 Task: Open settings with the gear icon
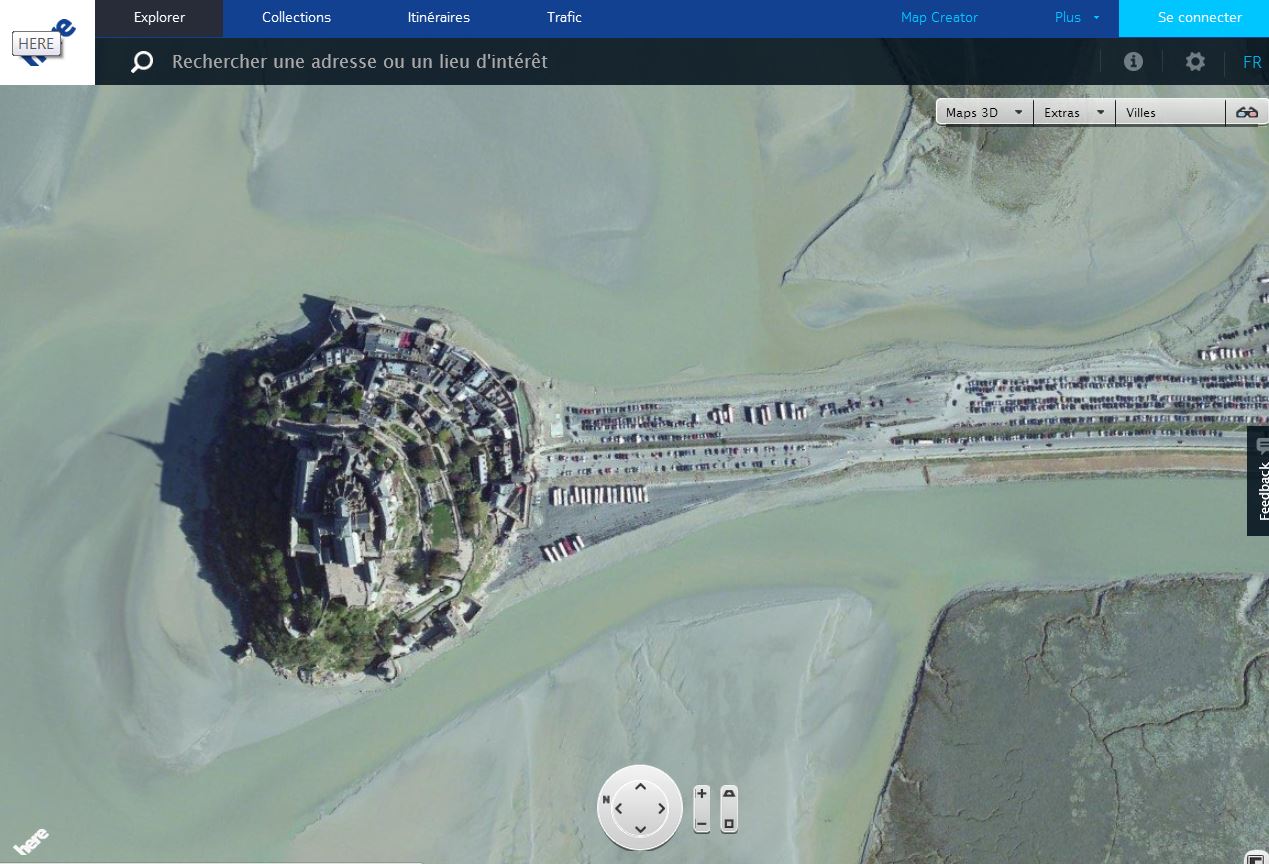1195,62
